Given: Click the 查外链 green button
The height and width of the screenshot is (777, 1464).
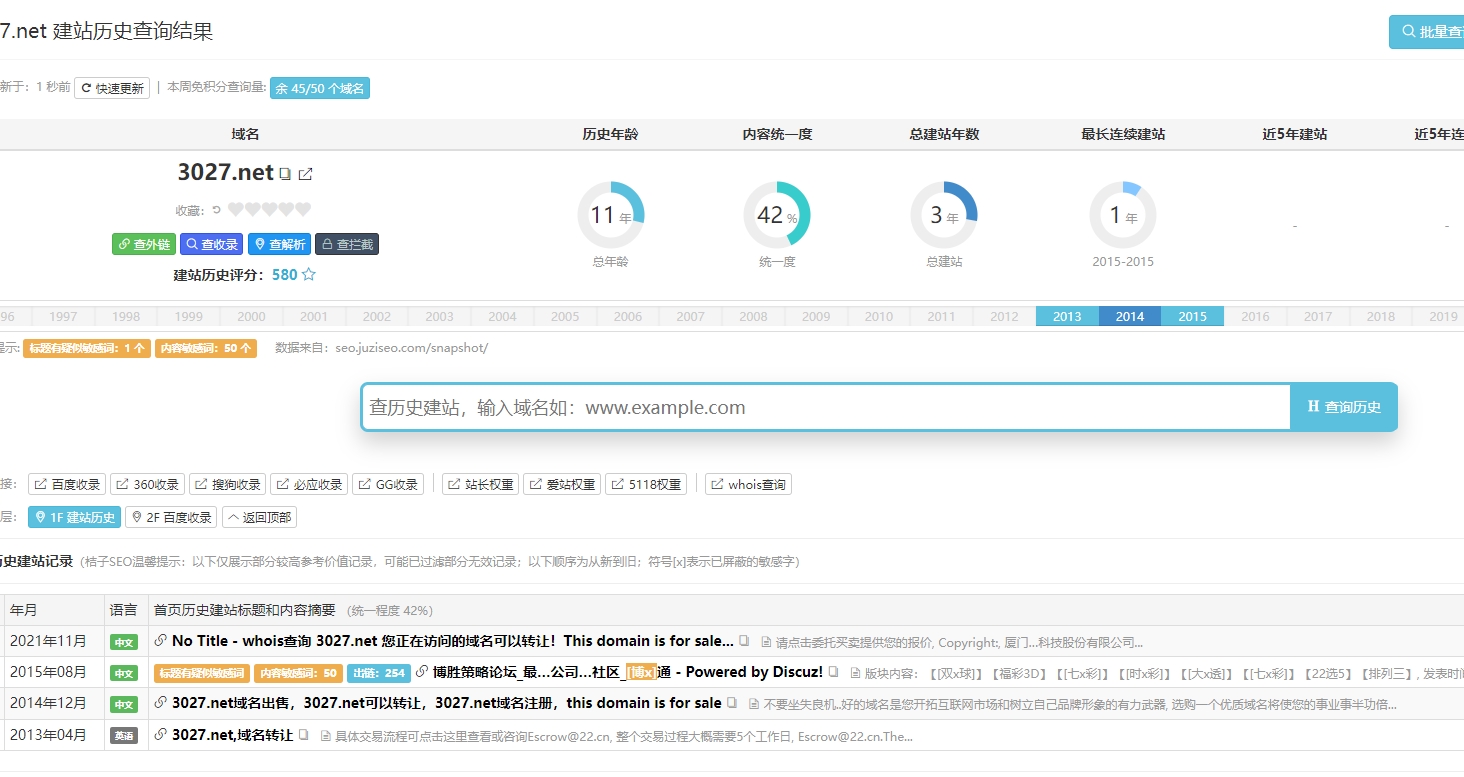Looking at the screenshot, I should tap(144, 244).
